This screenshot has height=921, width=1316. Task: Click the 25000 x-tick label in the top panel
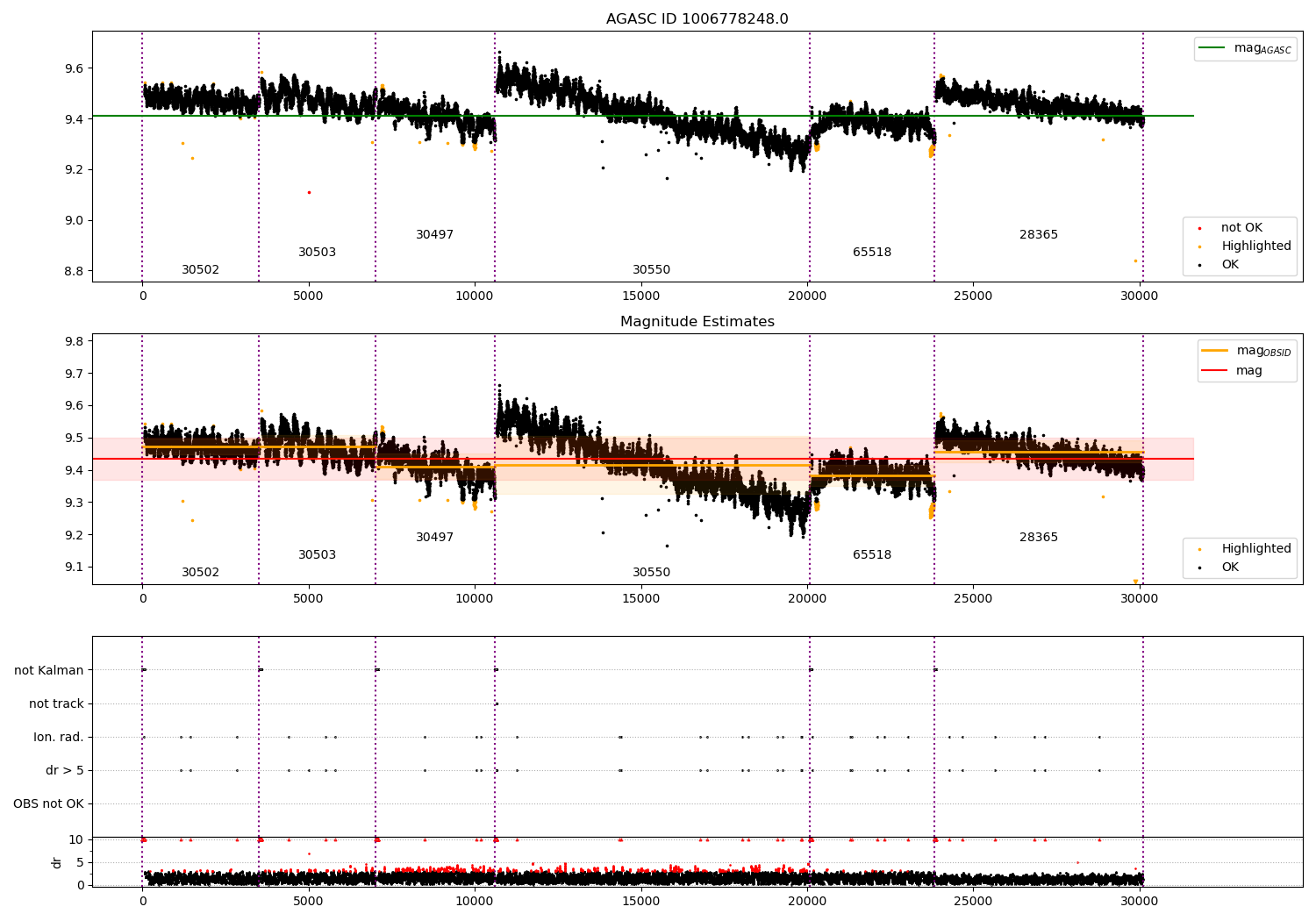click(973, 296)
